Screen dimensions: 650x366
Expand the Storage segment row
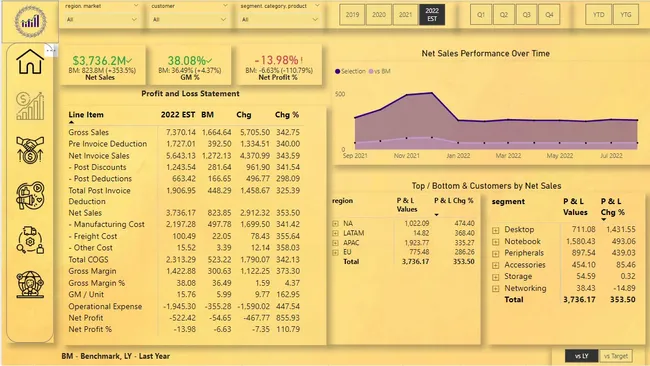[496, 277]
